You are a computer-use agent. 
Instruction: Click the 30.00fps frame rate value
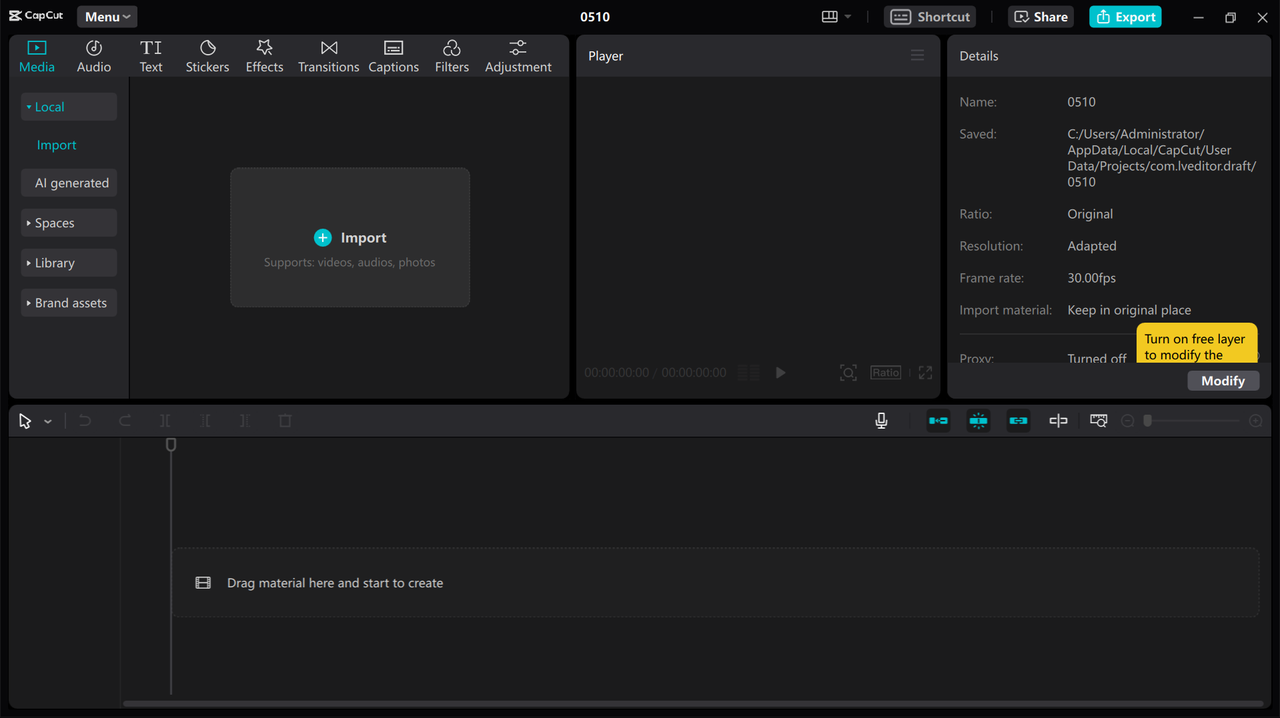[1092, 278]
